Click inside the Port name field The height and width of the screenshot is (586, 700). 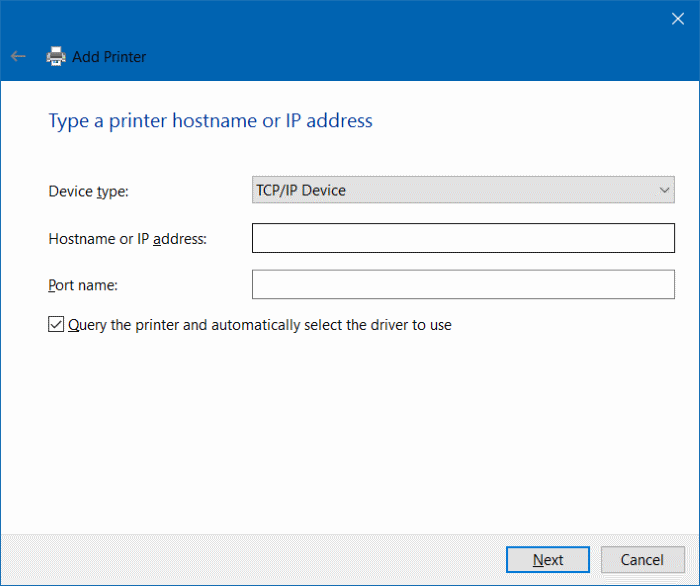tap(463, 285)
